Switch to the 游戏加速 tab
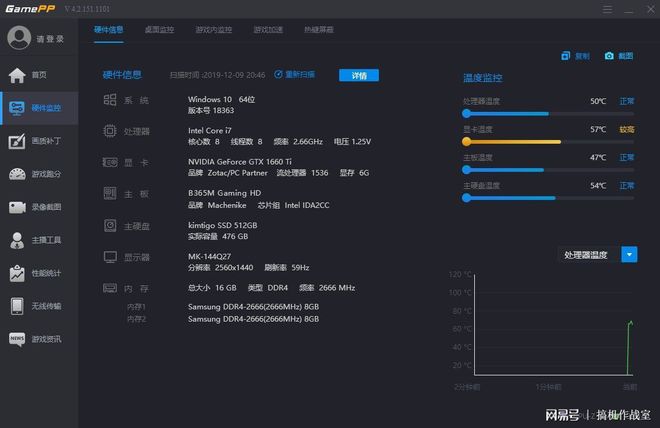The height and width of the screenshot is (428, 660). coord(268,29)
